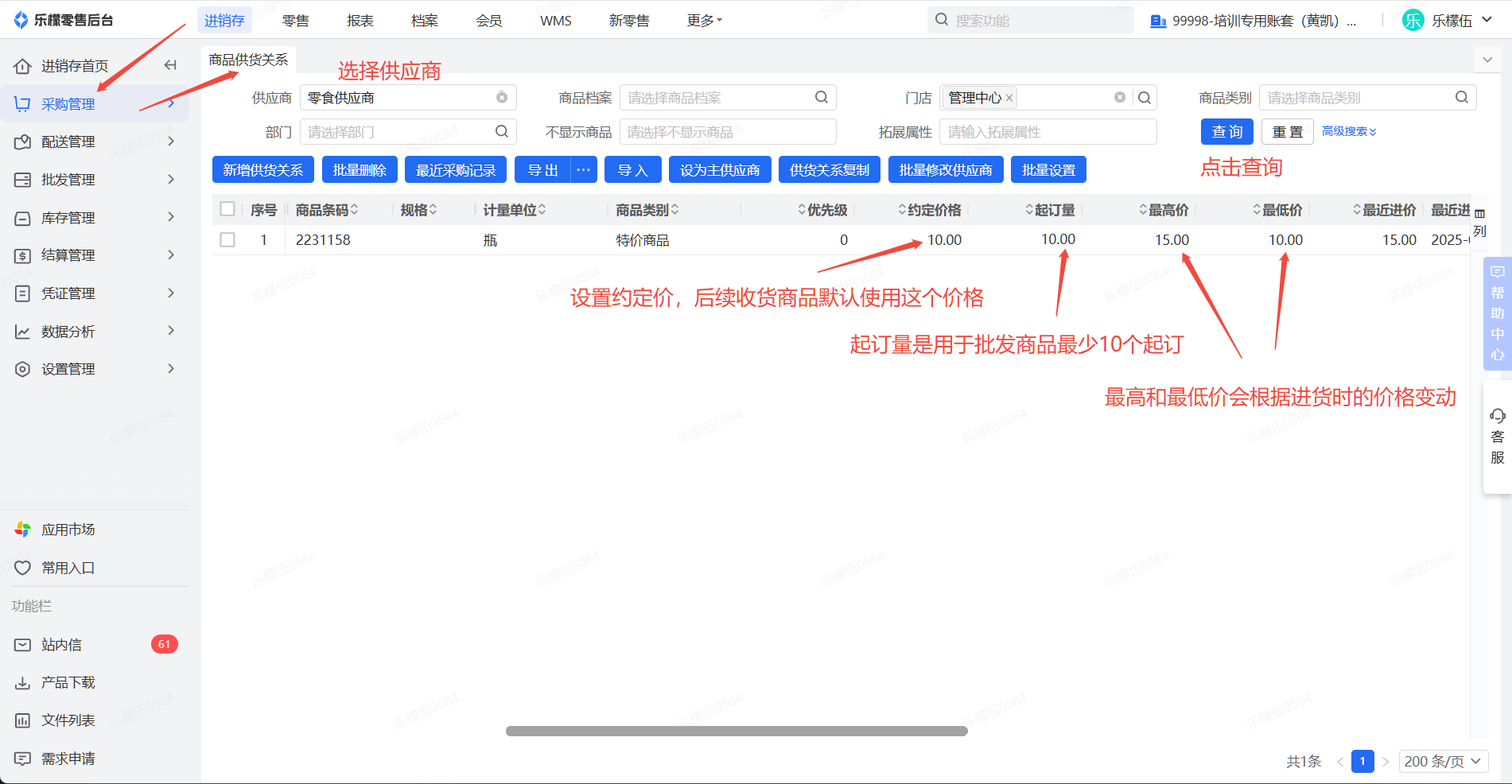
Task: Expand the tab bar dropdown chevron
Action: [x=1487, y=60]
